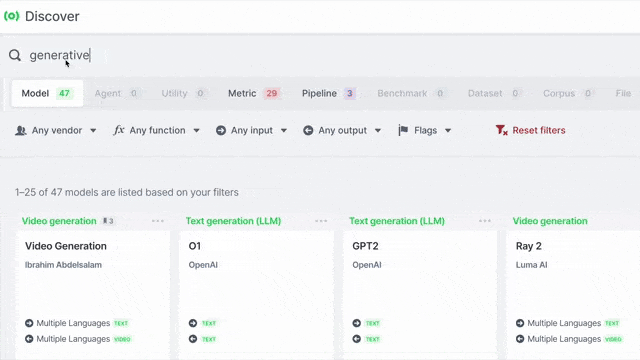The height and width of the screenshot is (360, 640).
Task: Click the fx function icon
Action: pos(119,130)
